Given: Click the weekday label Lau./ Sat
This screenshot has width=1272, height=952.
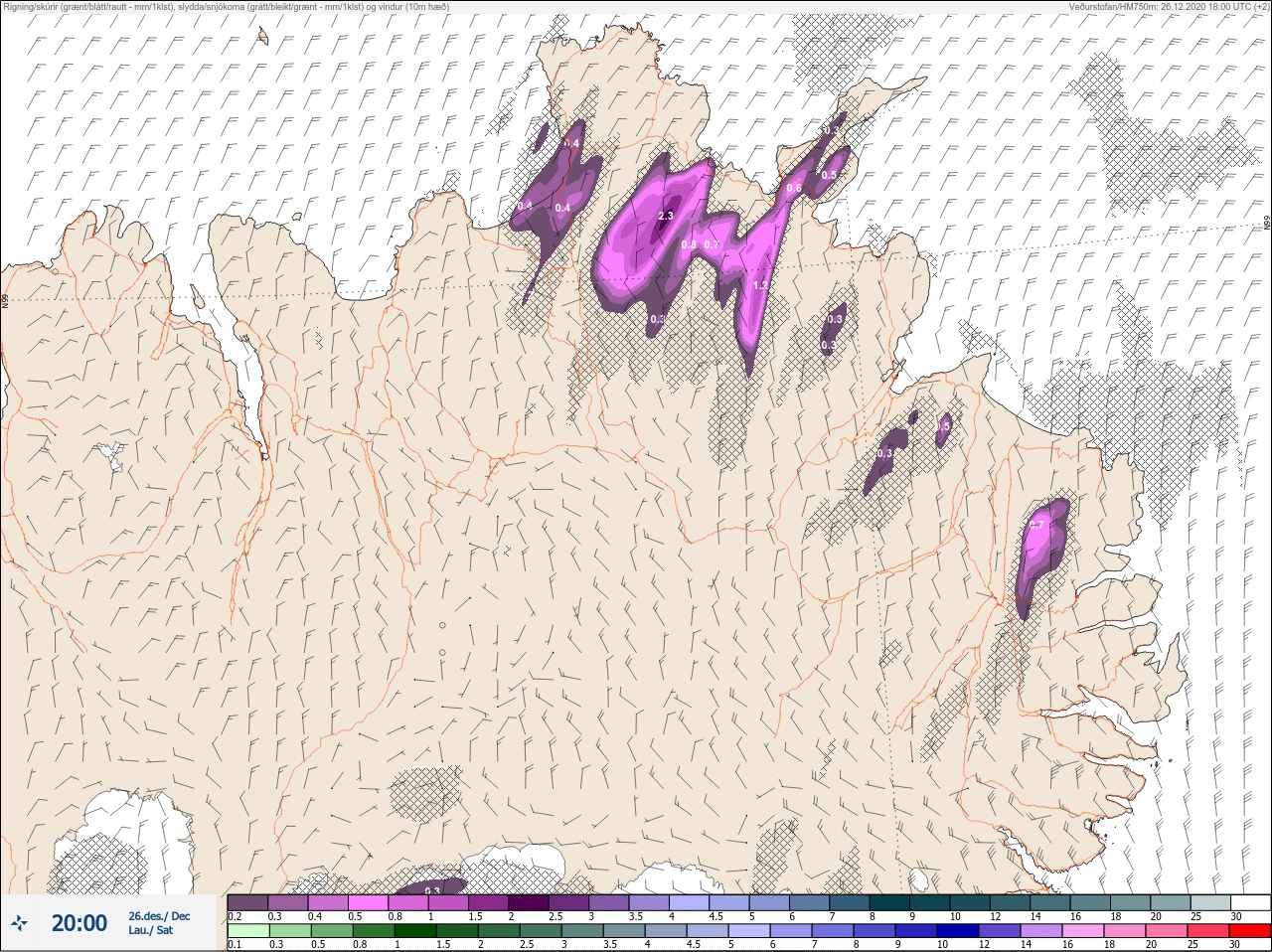Looking at the screenshot, I should point(151,931).
